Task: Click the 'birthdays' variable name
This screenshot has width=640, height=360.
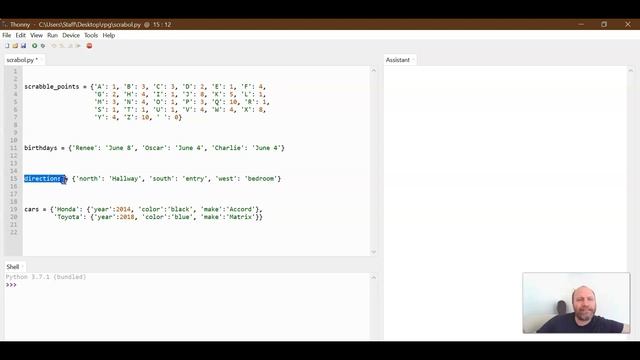Action: 41,148
